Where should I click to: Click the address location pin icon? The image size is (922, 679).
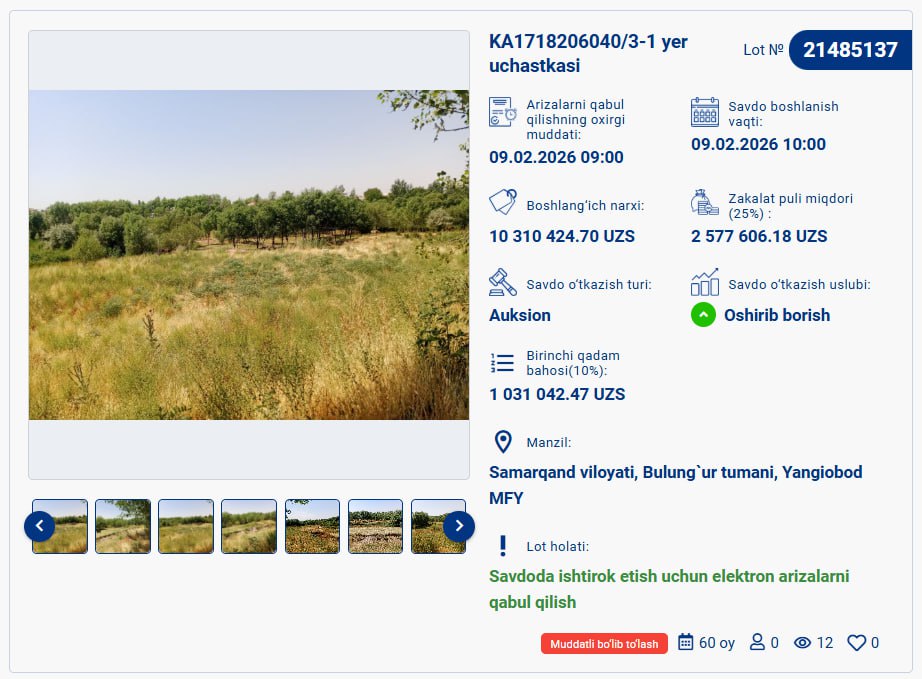[503, 442]
